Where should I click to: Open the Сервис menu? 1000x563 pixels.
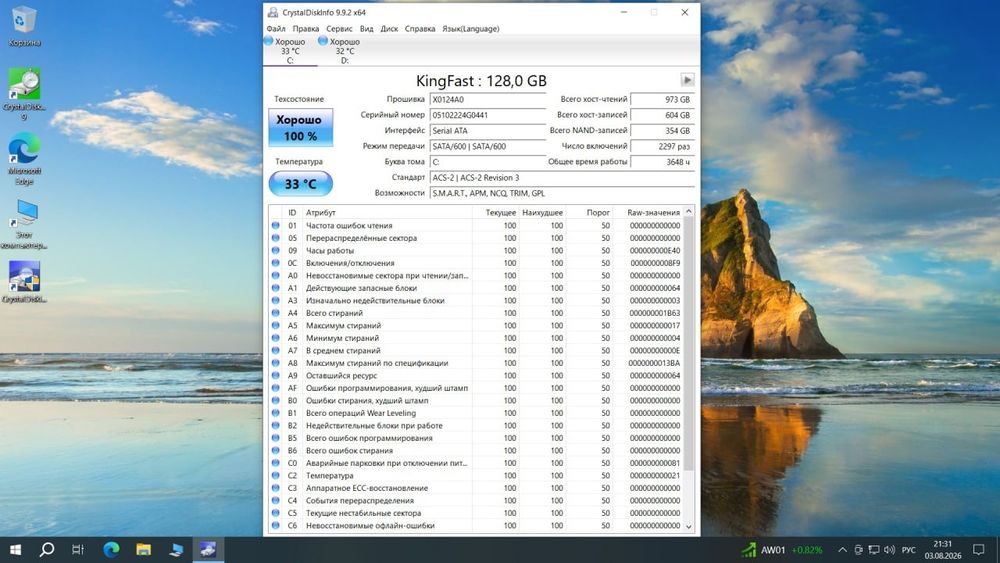(339, 29)
